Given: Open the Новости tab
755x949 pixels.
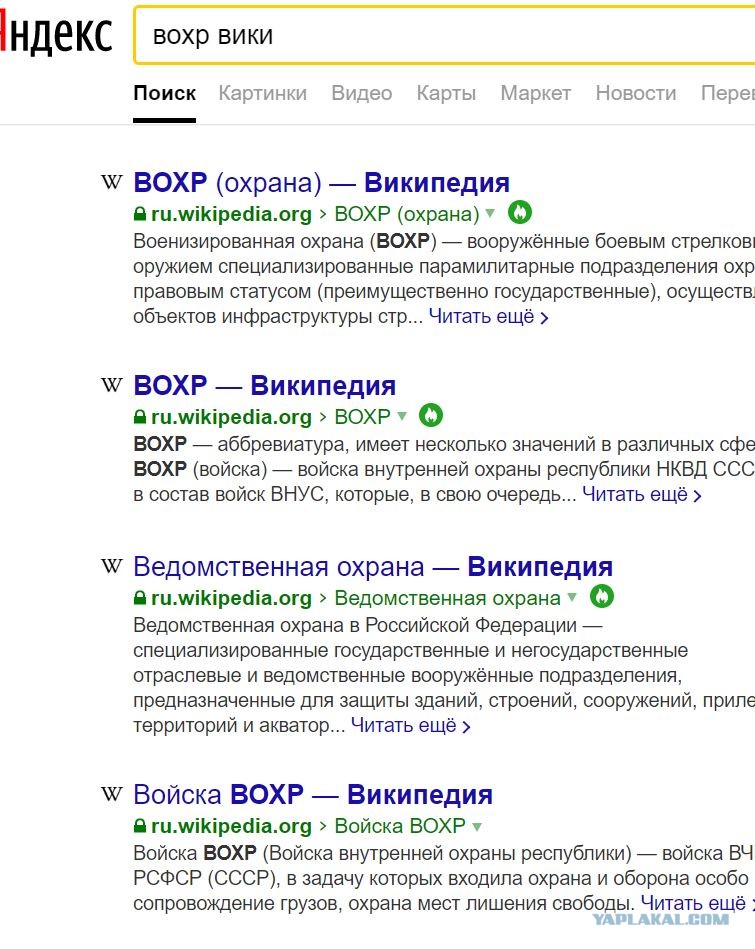Looking at the screenshot, I should click(x=636, y=93).
